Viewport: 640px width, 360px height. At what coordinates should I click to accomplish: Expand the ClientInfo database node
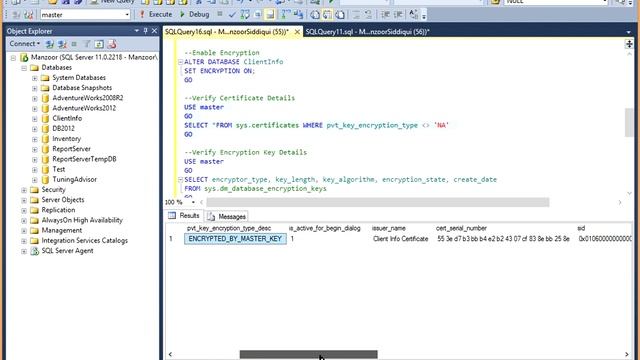[x=35, y=119]
